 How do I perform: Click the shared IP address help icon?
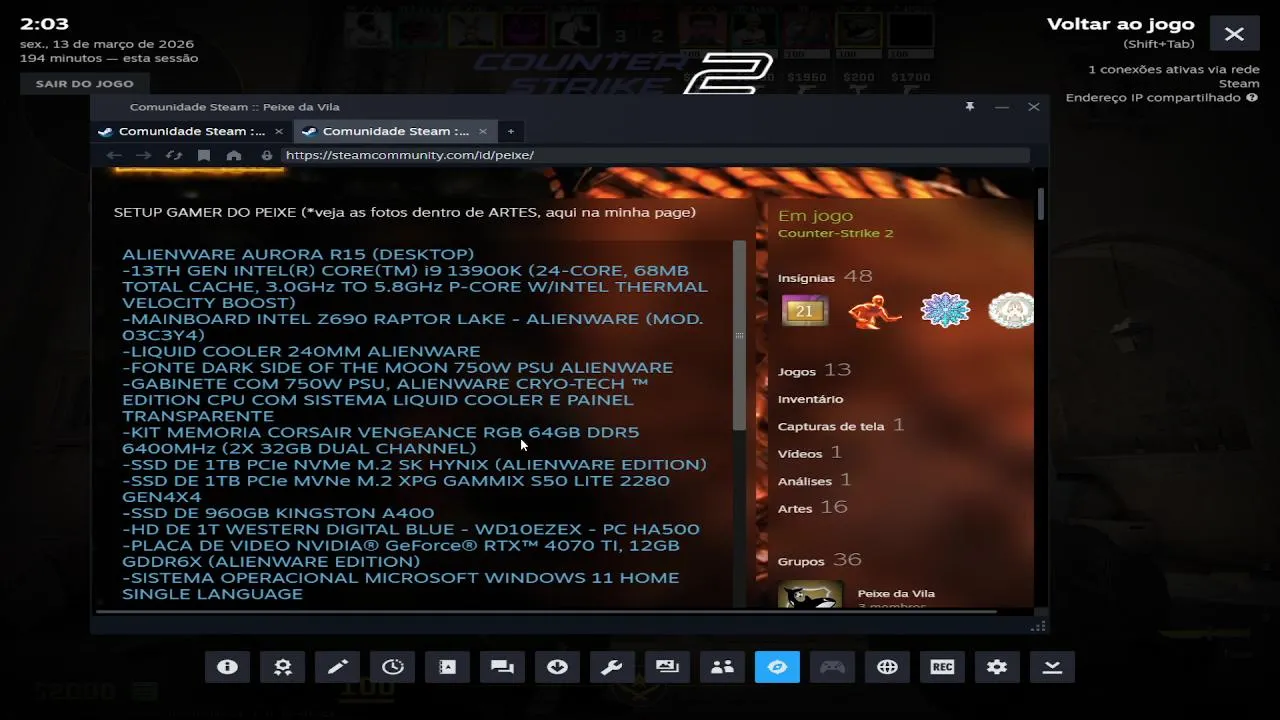1252,98
